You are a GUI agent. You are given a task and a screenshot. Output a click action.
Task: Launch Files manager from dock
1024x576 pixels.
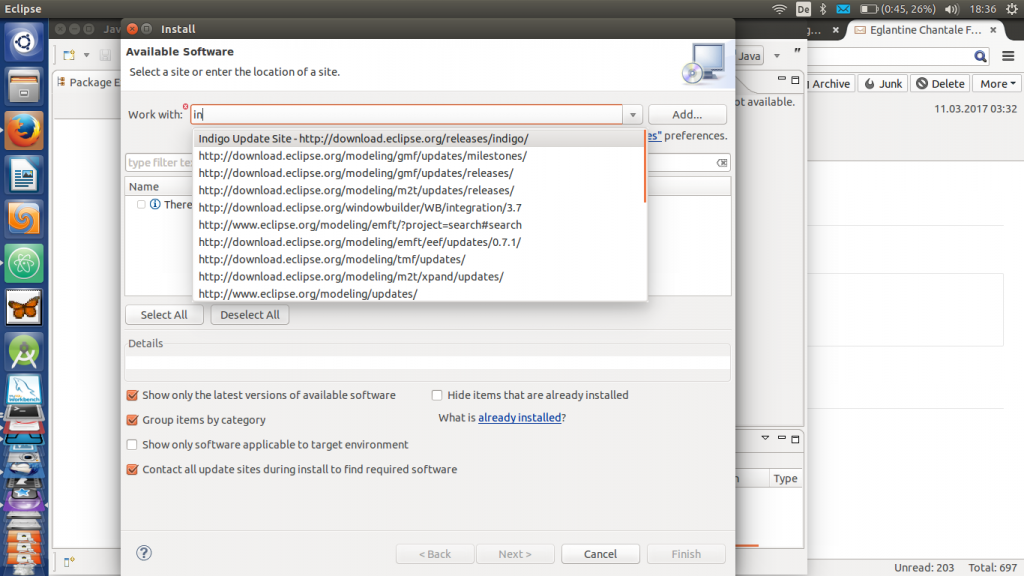point(24,86)
